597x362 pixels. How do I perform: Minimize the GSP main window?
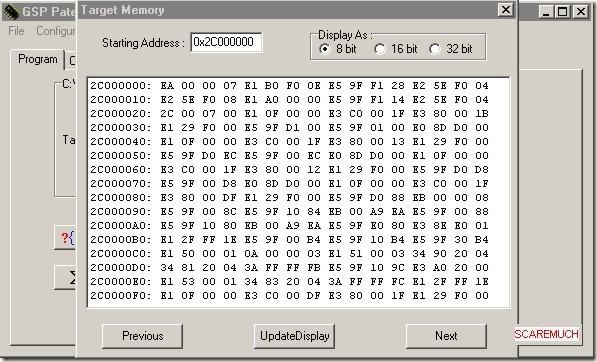(546, 11)
